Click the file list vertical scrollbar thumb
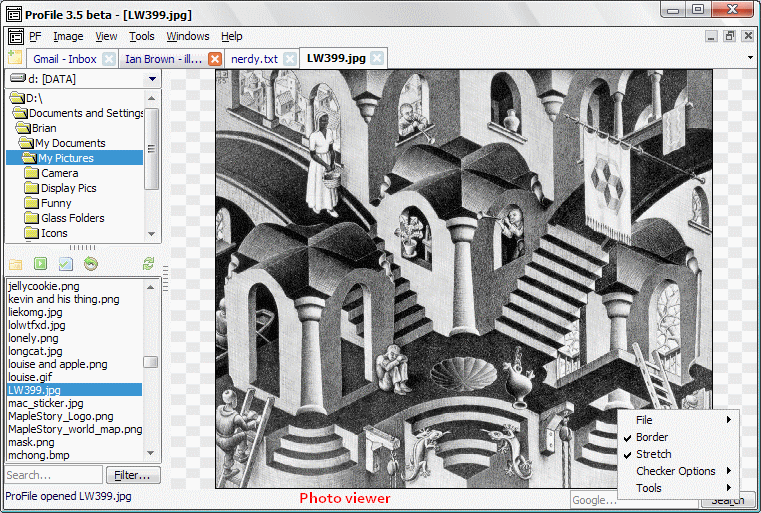761x513 pixels. click(x=151, y=362)
